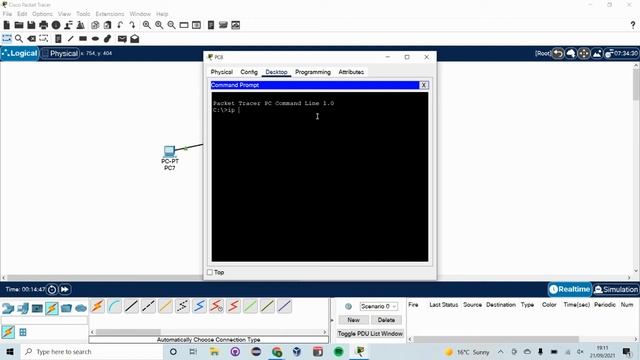Click the Fast Forward Time button

(65, 289)
